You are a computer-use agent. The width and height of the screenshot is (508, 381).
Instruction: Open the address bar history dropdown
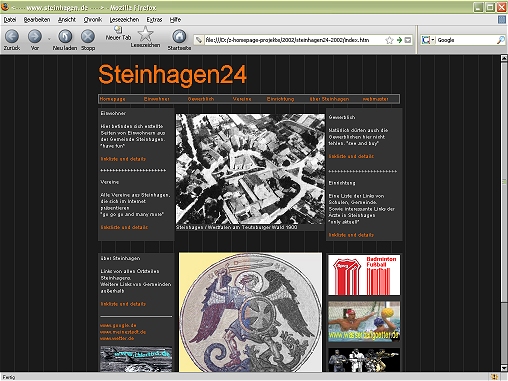pos(408,40)
